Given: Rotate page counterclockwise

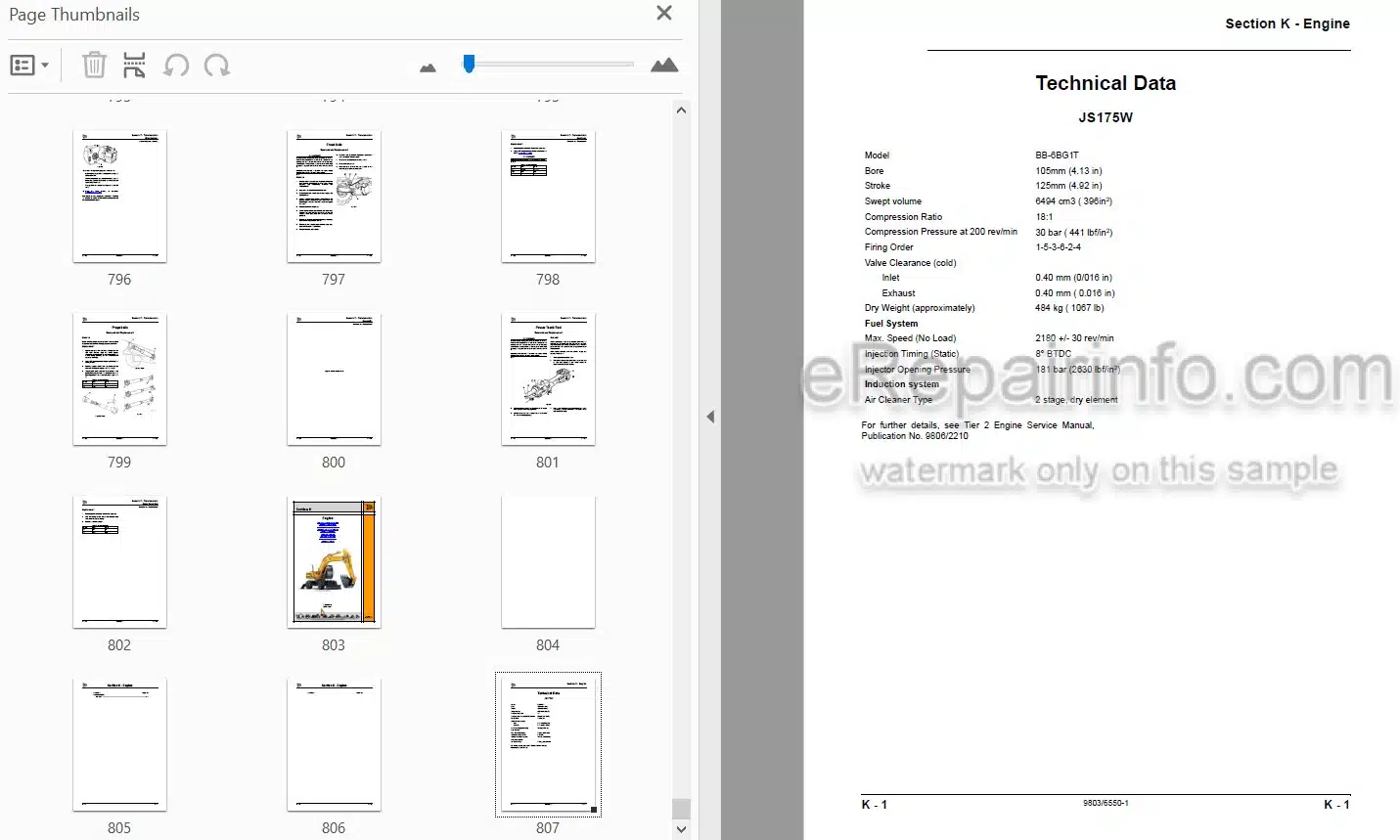Looking at the screenshot, I should (176, 66).
